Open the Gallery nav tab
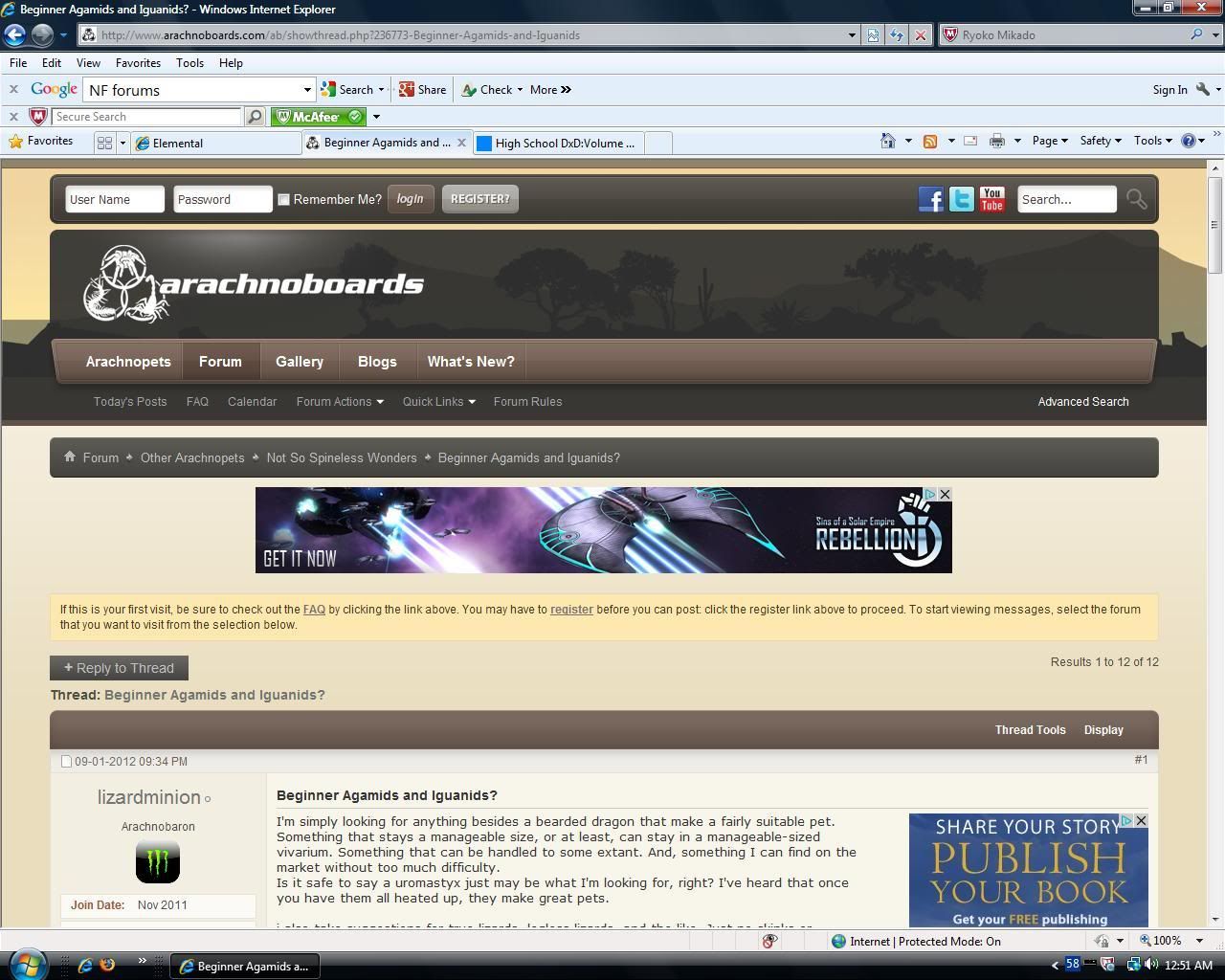Screen dimensions: 1225x980 pyautogui.click(x=300, y=362)
